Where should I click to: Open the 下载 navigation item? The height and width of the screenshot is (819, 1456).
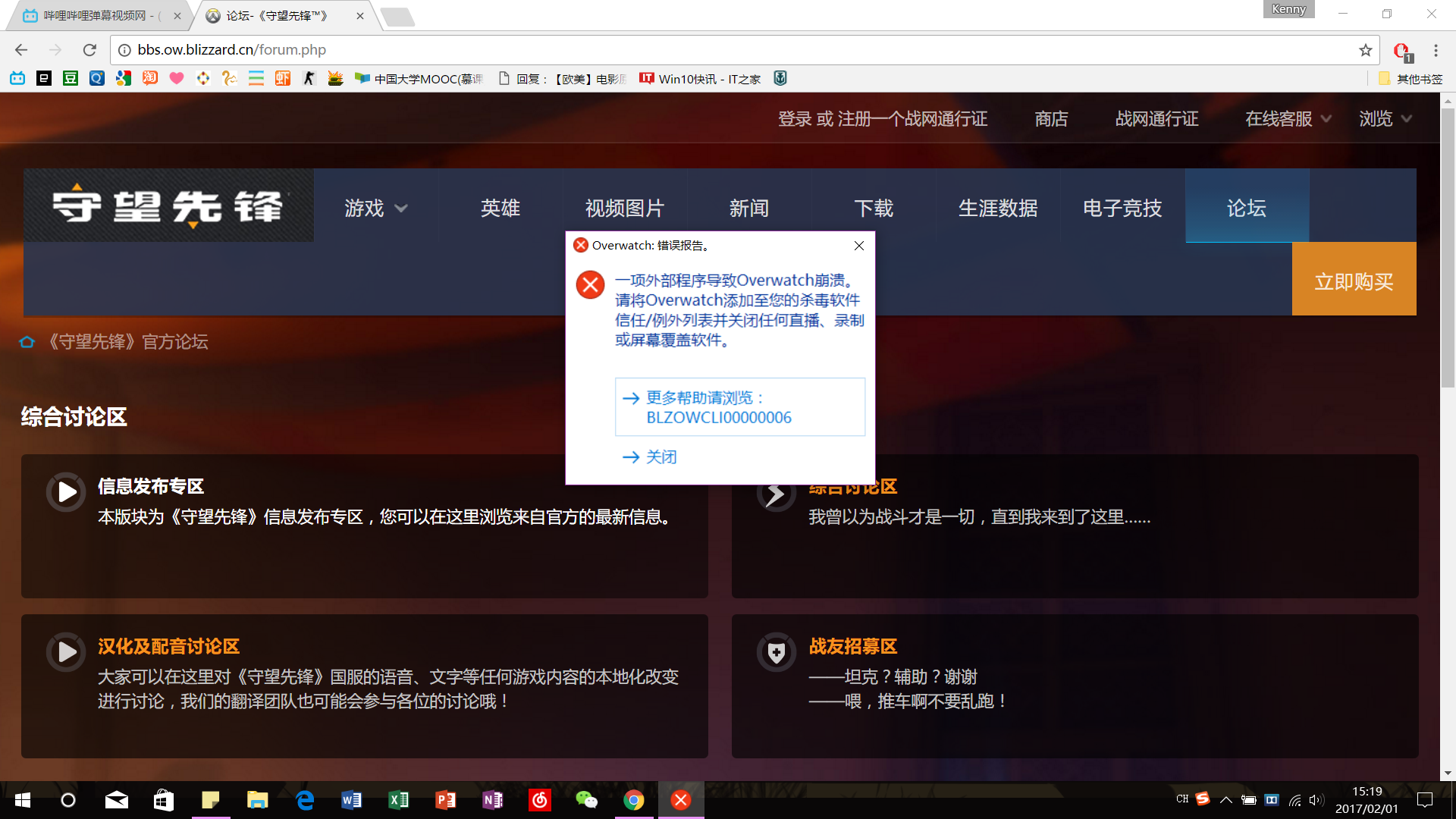coord(874,208)
